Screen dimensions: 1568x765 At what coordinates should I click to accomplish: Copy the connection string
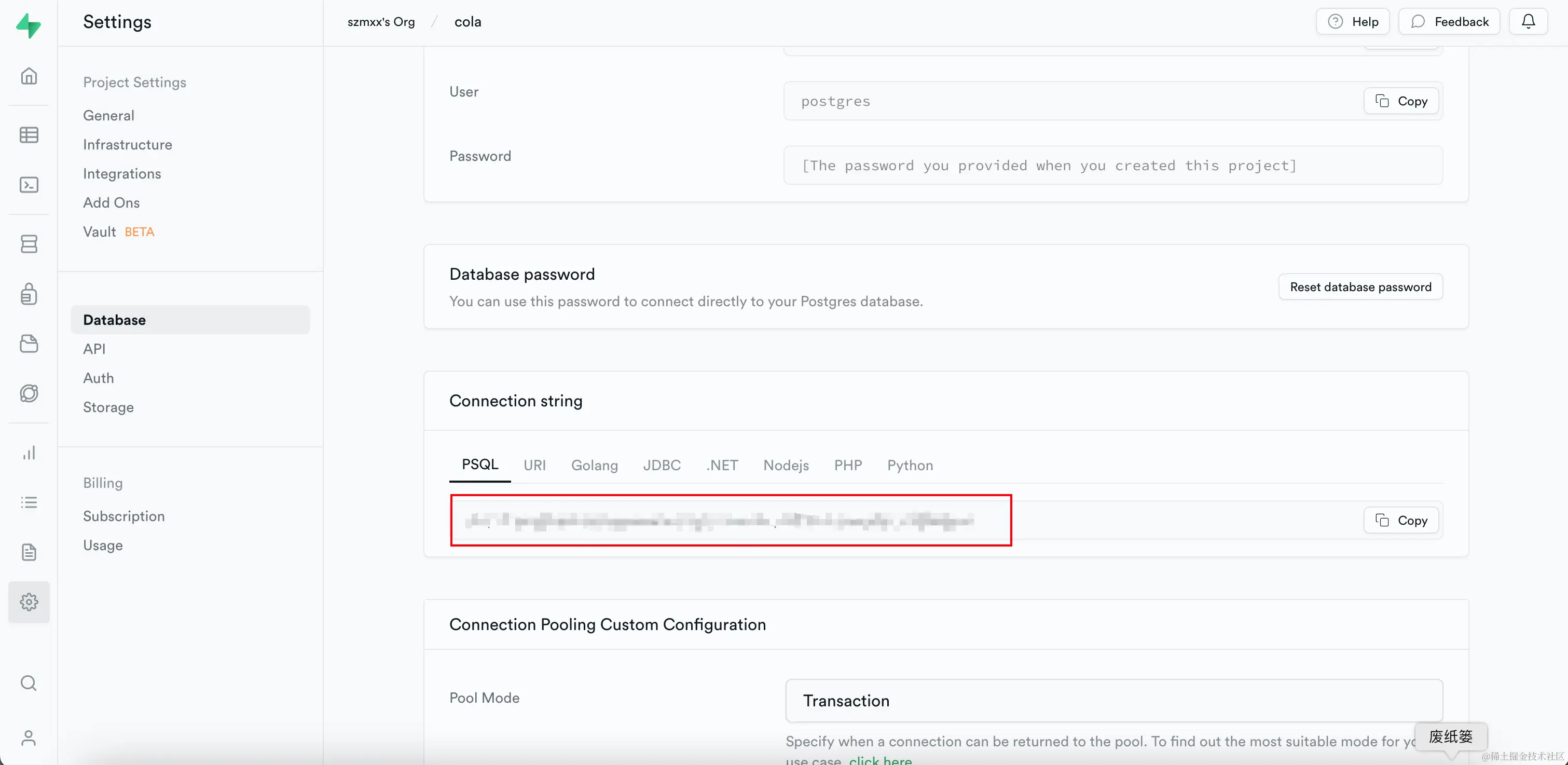click(1401, 520)
